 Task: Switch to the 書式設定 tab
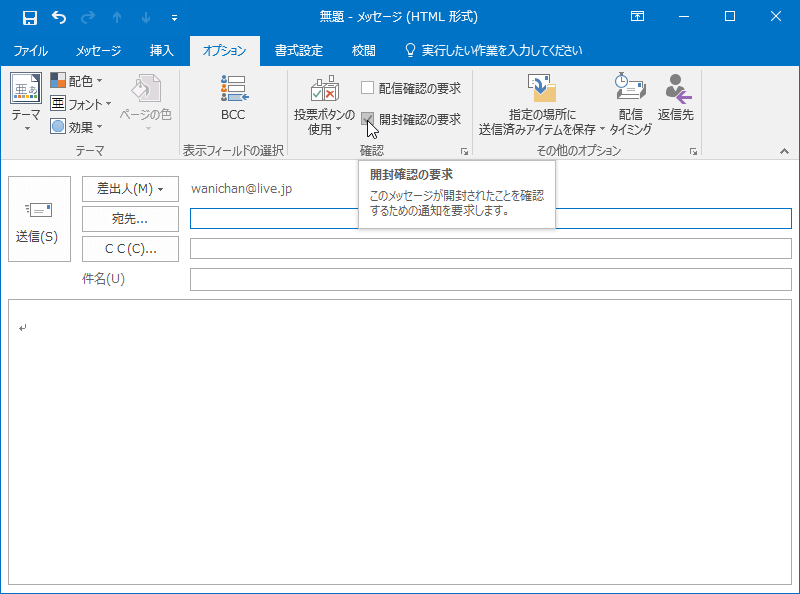point(298,48)
